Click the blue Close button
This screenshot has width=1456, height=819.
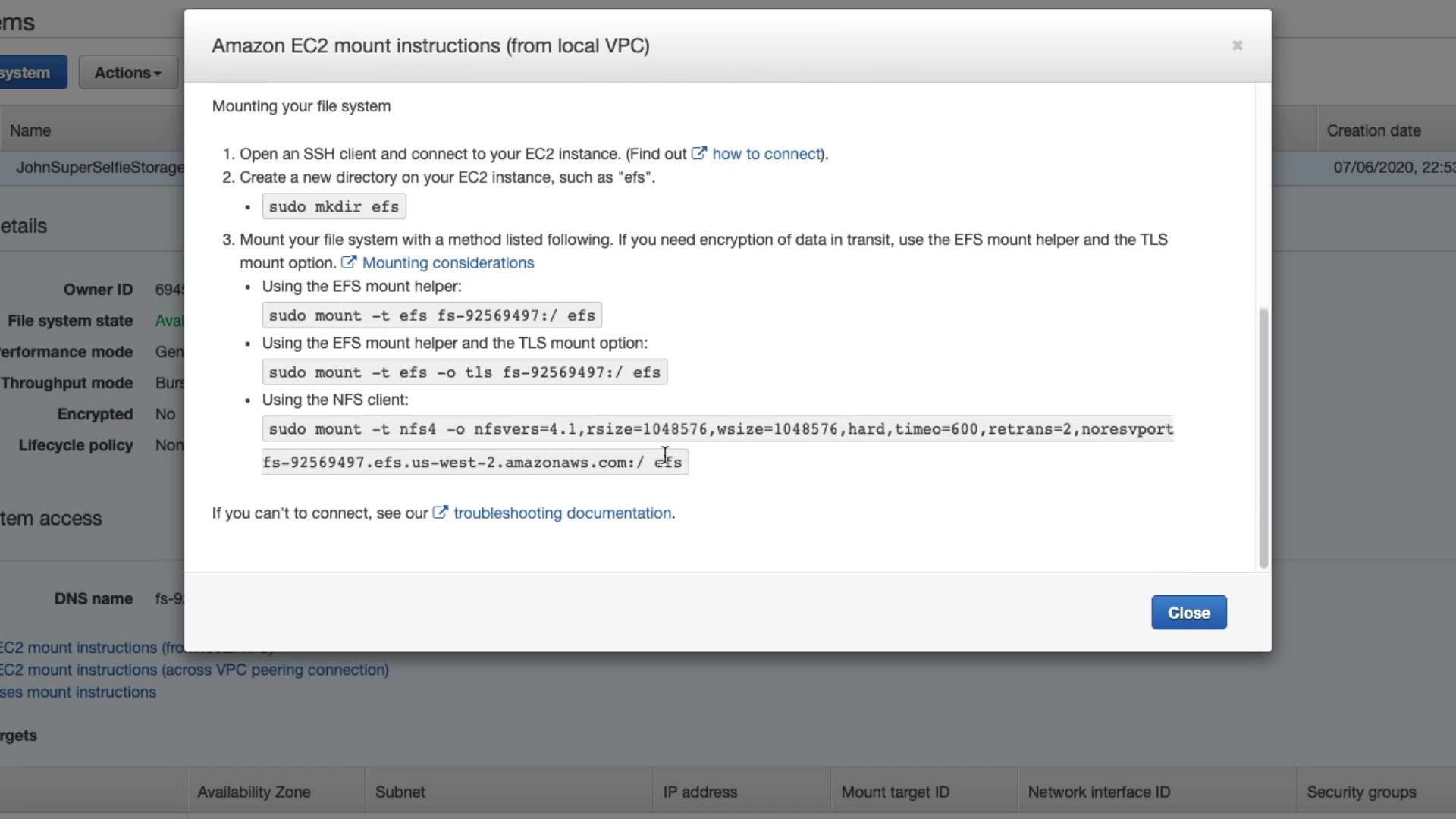[x=1188, y=613]
